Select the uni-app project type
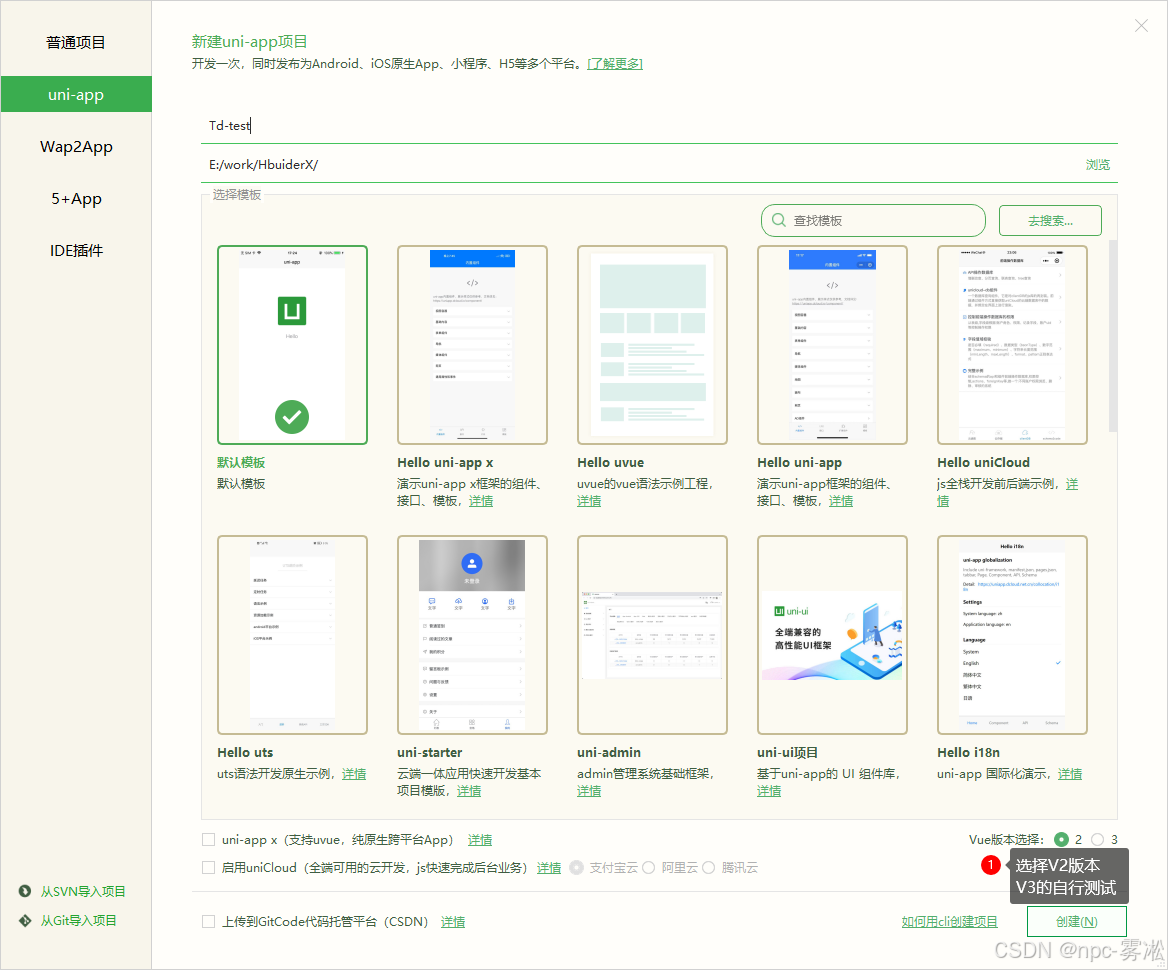The image size is (1168, 970). tap(76, 95)
